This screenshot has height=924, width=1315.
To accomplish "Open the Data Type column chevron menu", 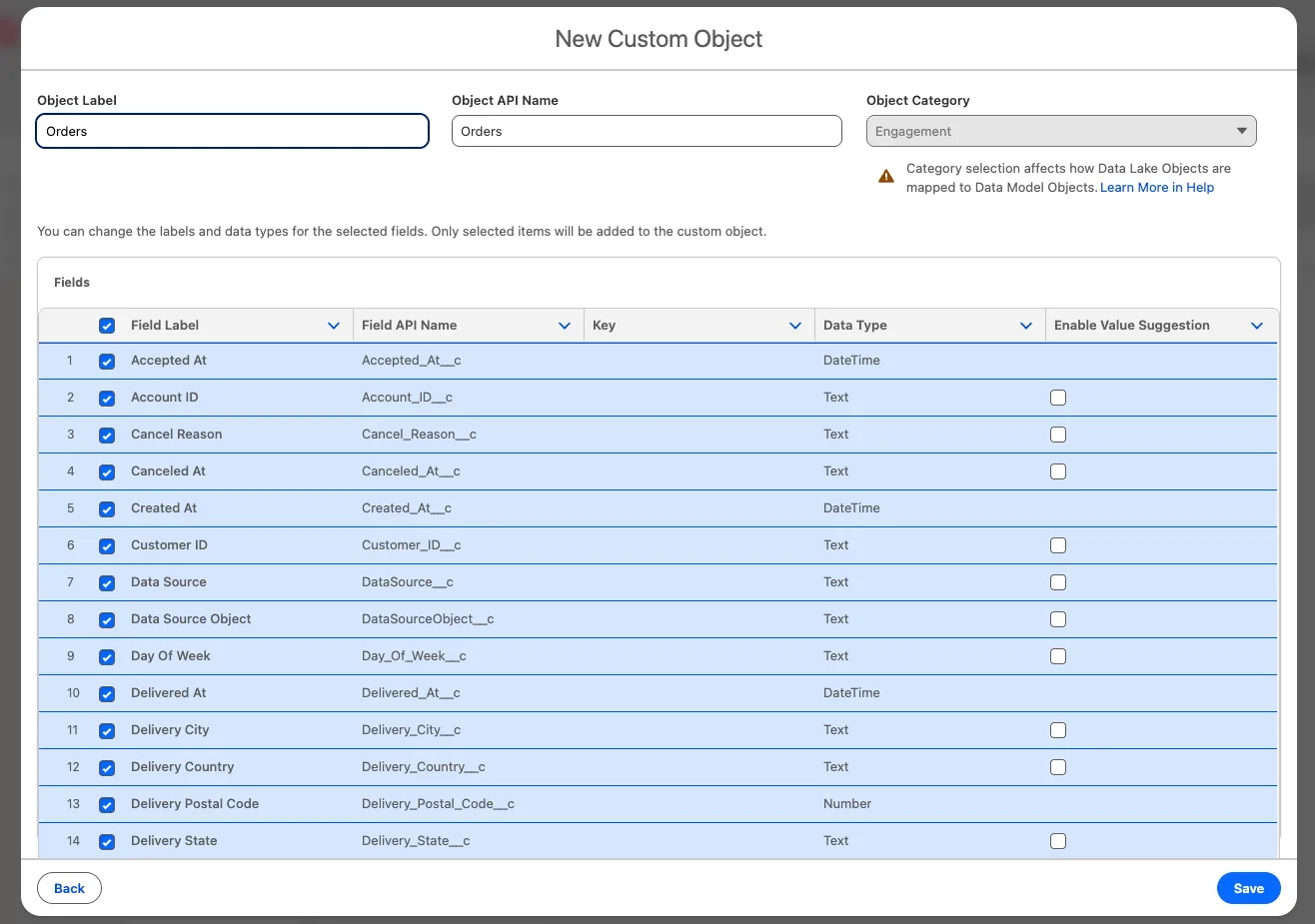I will 1026,326.
